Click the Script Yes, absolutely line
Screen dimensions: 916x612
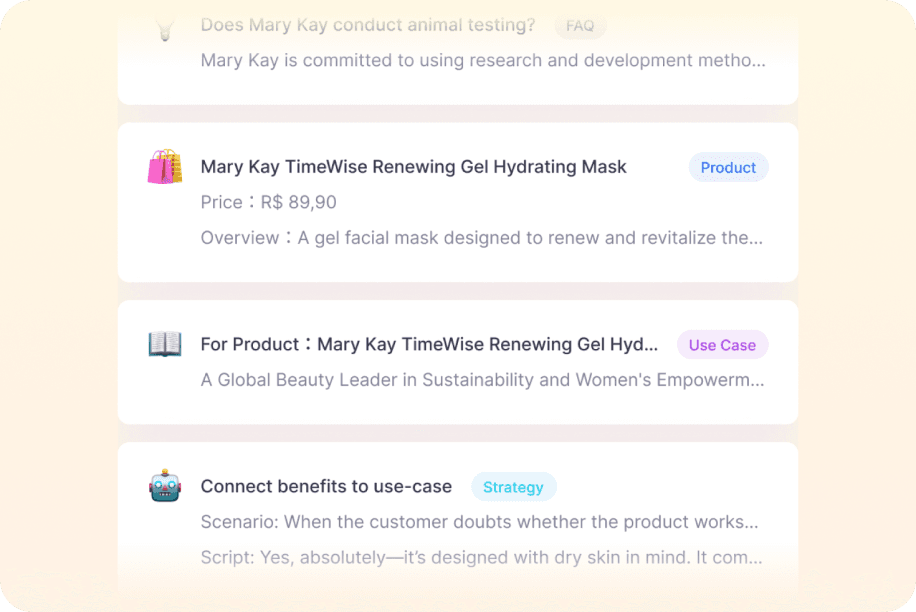click(481, 557)
